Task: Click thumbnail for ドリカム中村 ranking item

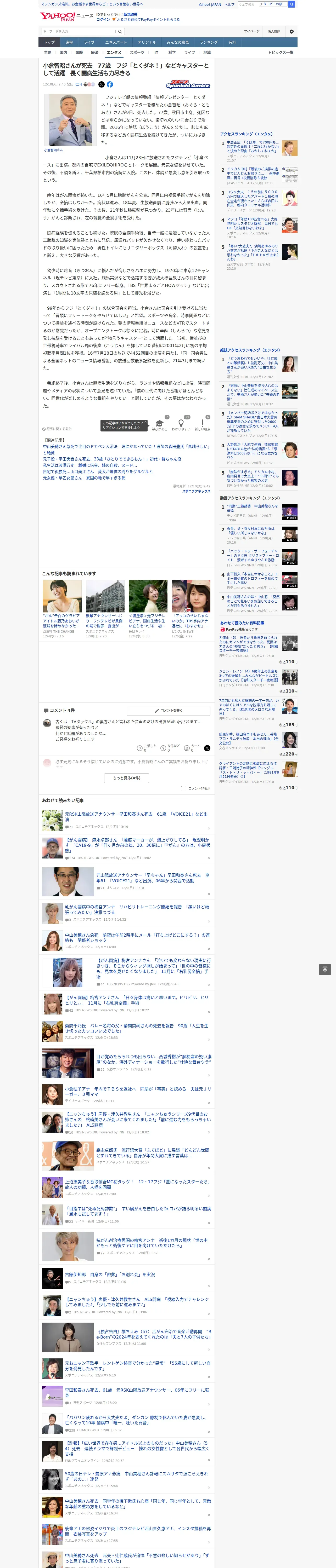Action: tap(290, 174)
